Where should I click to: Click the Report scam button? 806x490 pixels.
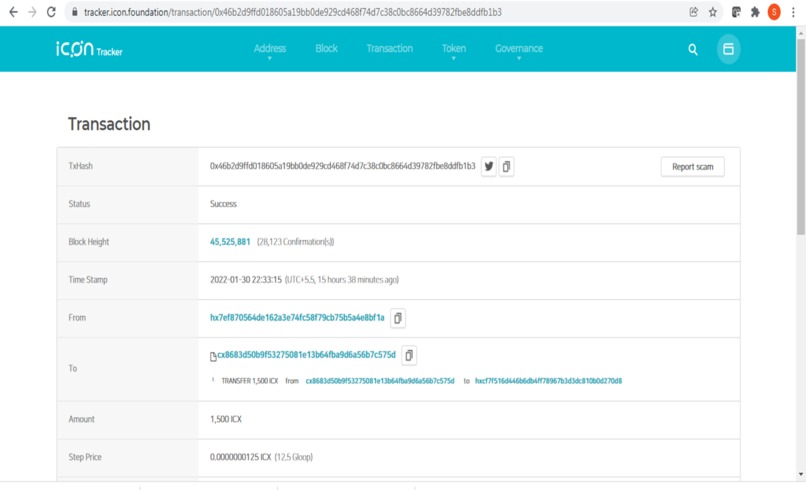coord(692,167)
